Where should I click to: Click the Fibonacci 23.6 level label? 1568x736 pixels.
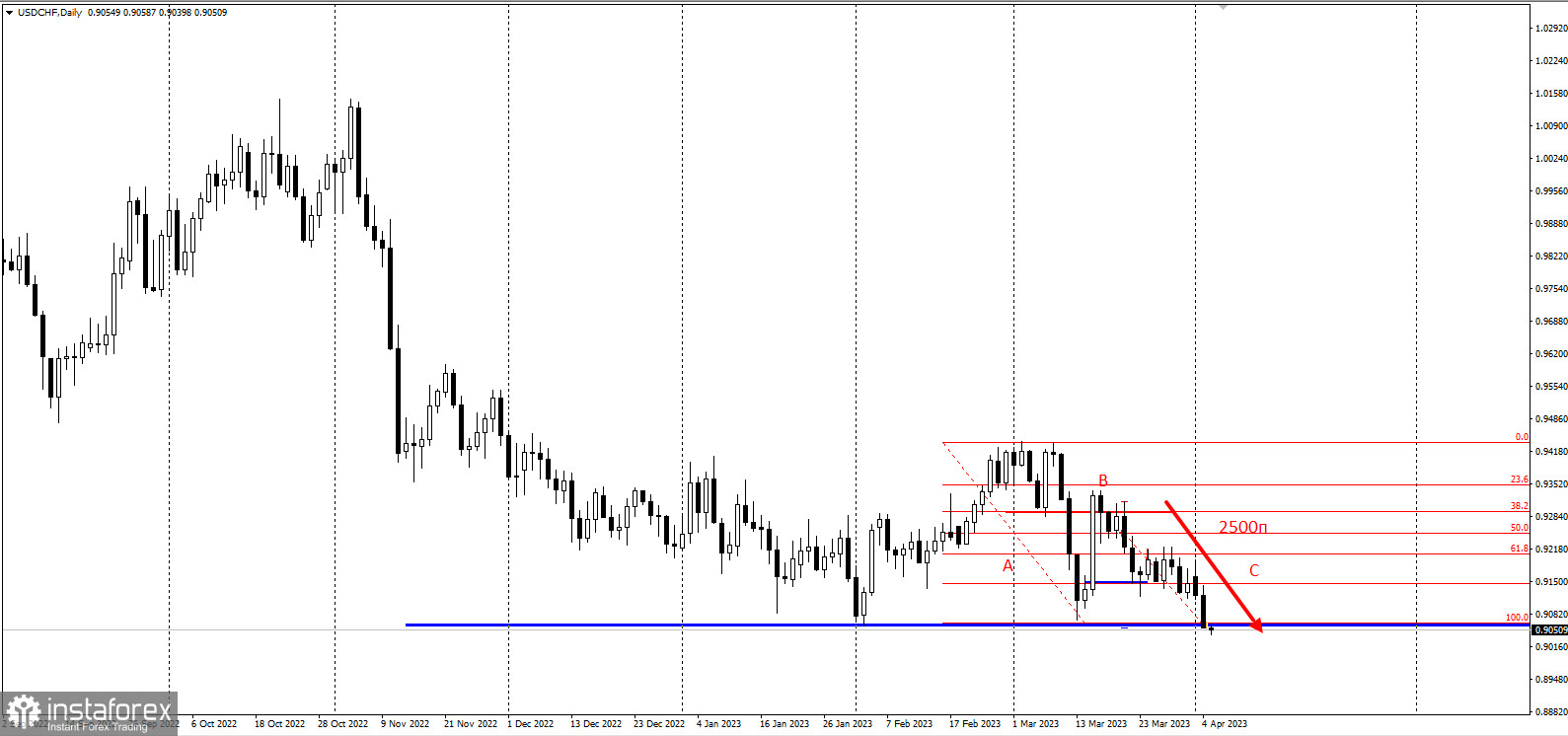(1519, 479)
